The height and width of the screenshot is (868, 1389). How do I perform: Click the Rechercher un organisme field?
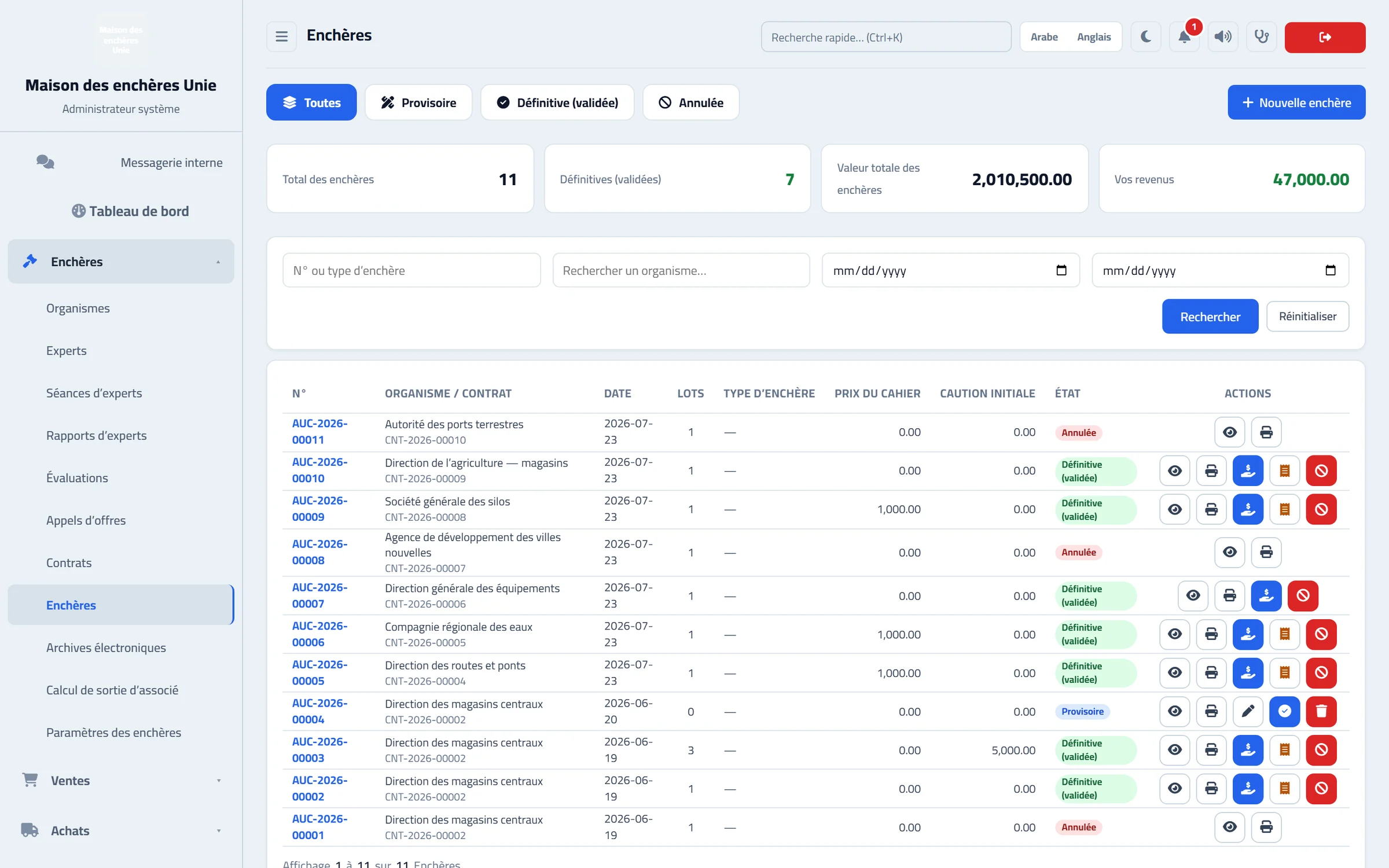681,270
